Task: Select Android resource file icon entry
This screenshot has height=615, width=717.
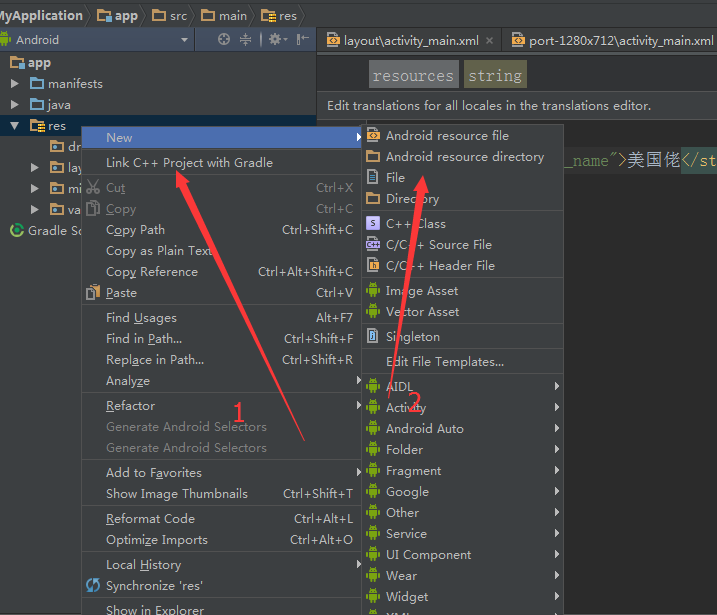Action: tap(373, 136)
